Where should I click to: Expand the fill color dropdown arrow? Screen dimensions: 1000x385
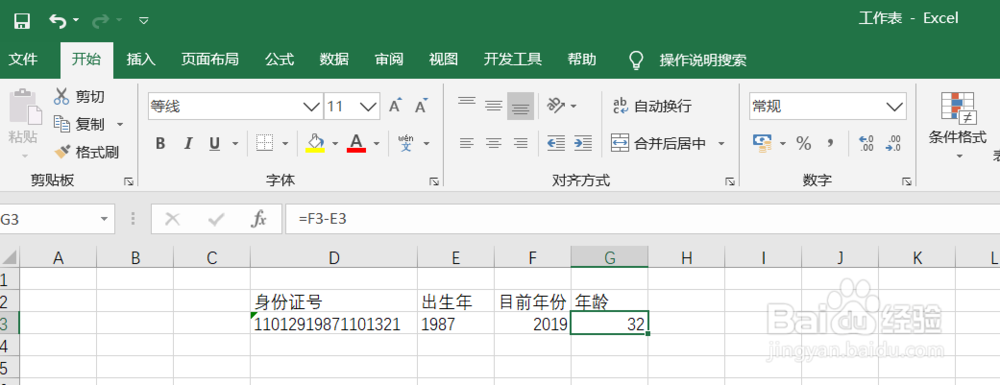coord(335,144)
